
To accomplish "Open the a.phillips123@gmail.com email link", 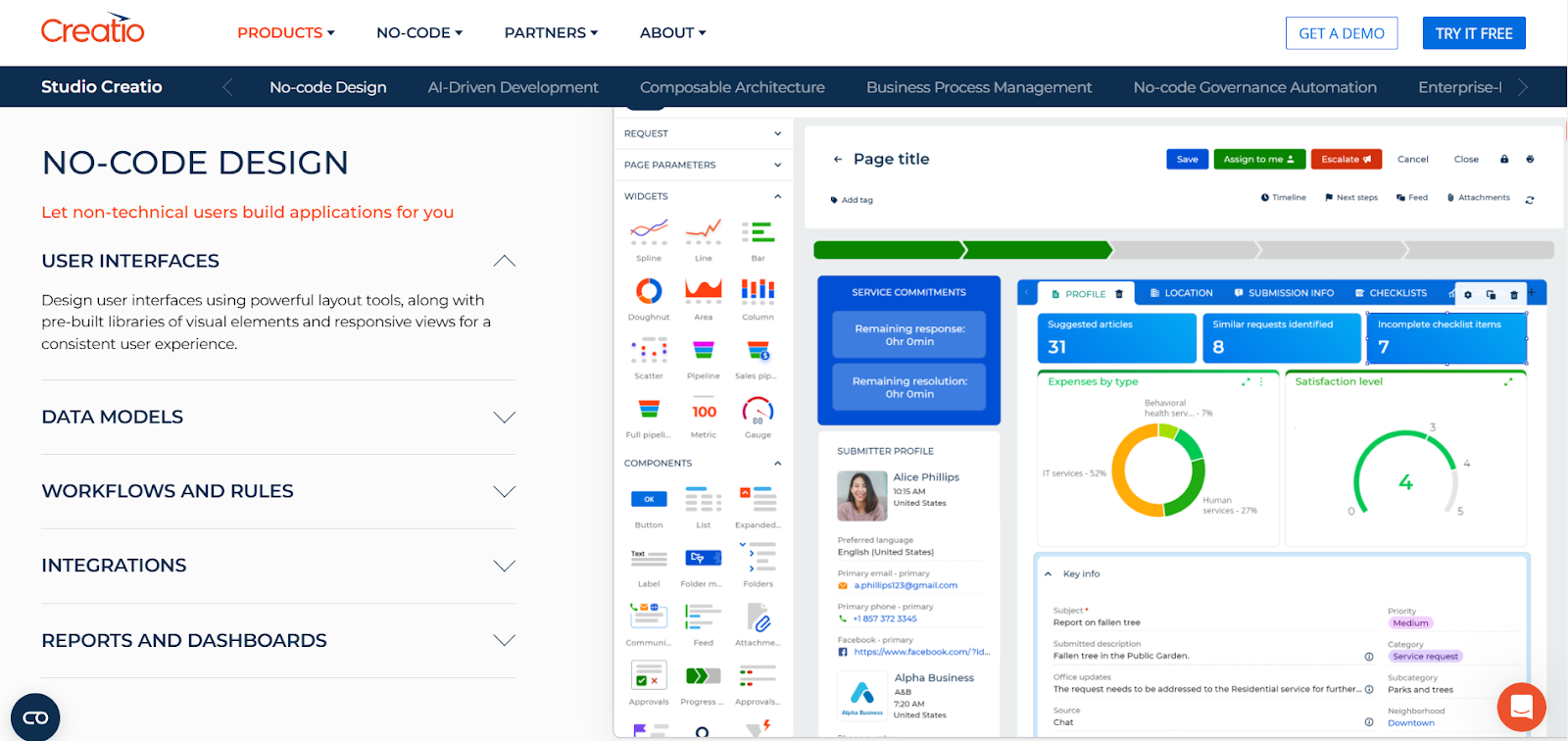I will click(x=906, y=585).
